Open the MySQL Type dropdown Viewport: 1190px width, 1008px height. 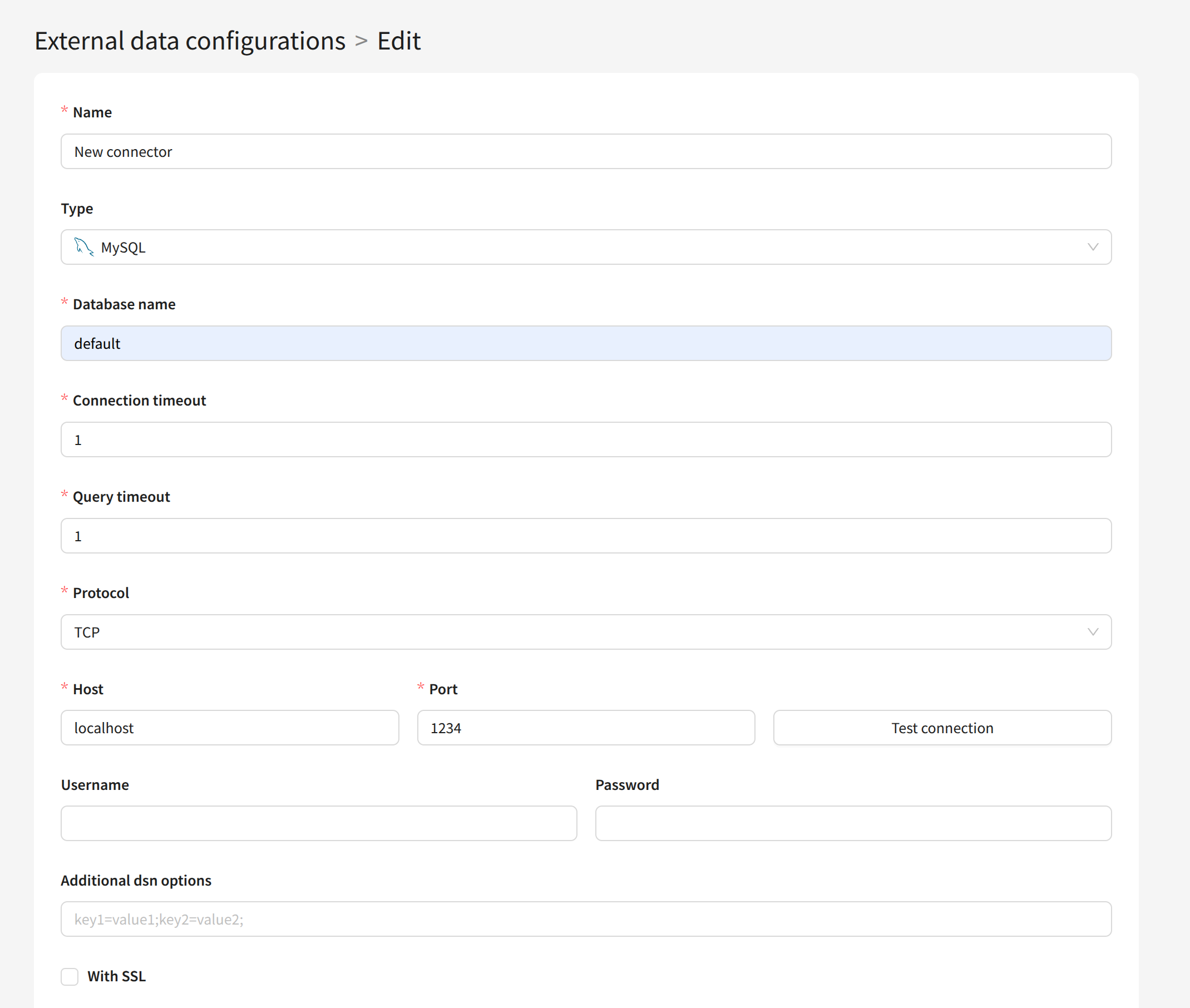[x=585, y=247]
